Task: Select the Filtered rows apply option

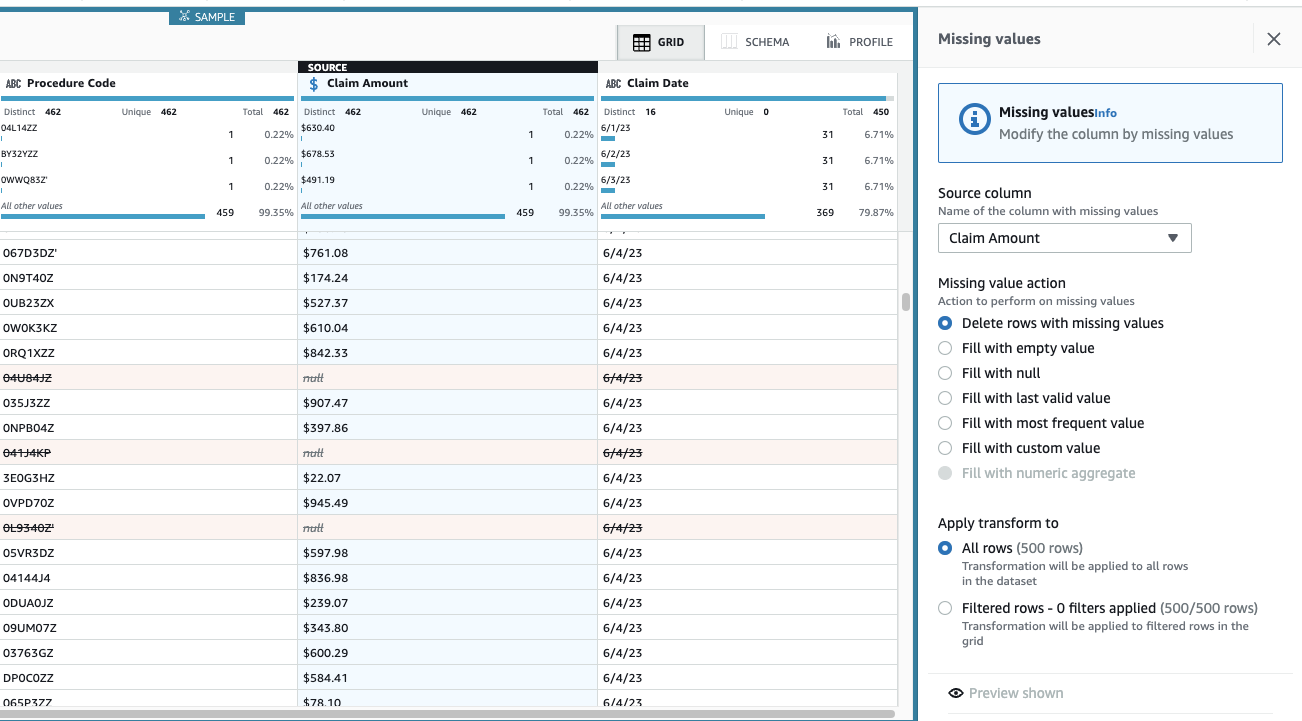Action: click(944, 607)
